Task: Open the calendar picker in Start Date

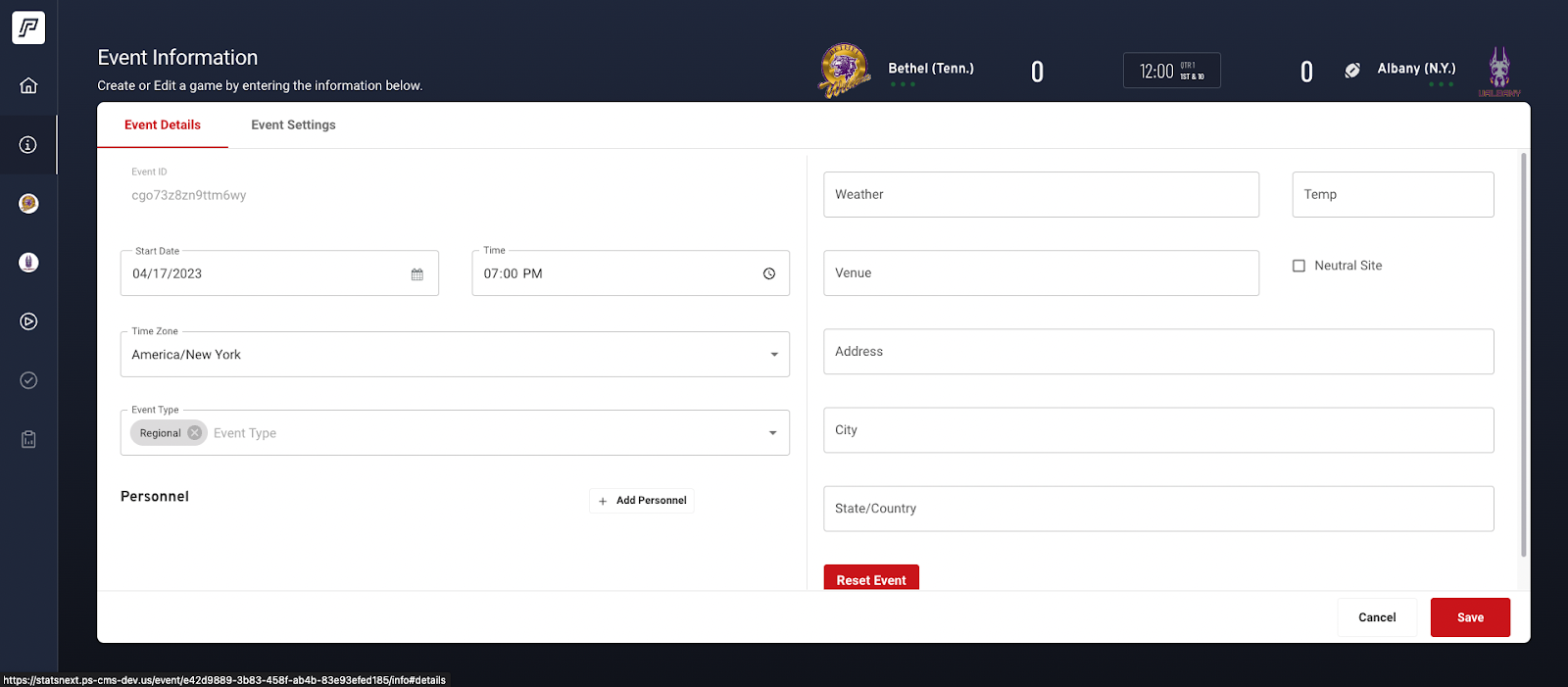Action: [x=417, y=274]
